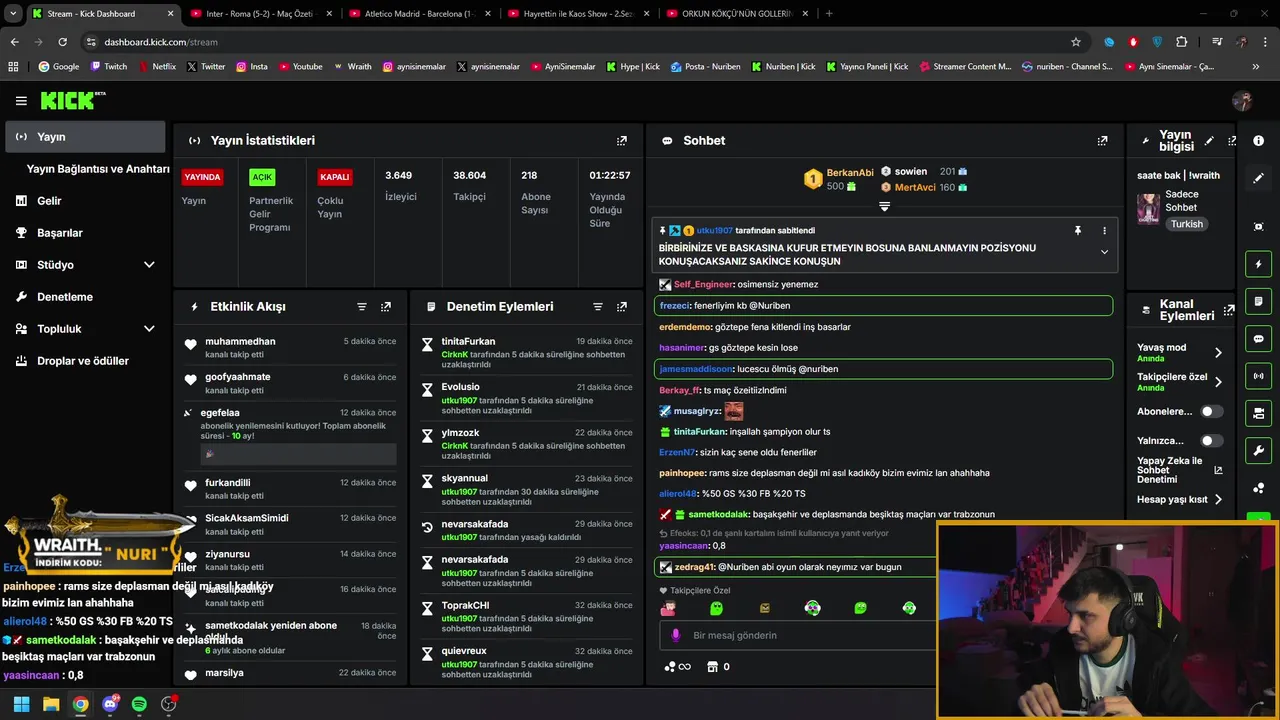Click the capture frame icon in the right sidebar

pos(1259,227)
